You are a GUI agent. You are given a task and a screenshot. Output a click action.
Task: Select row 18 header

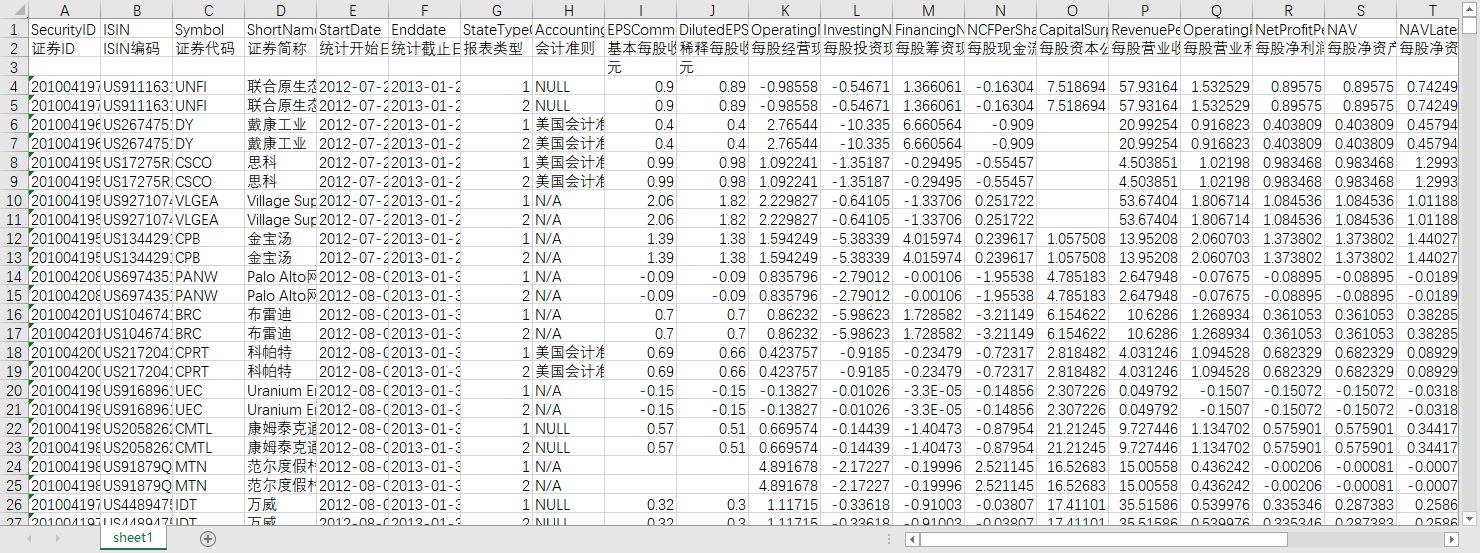tap(14, 352)
